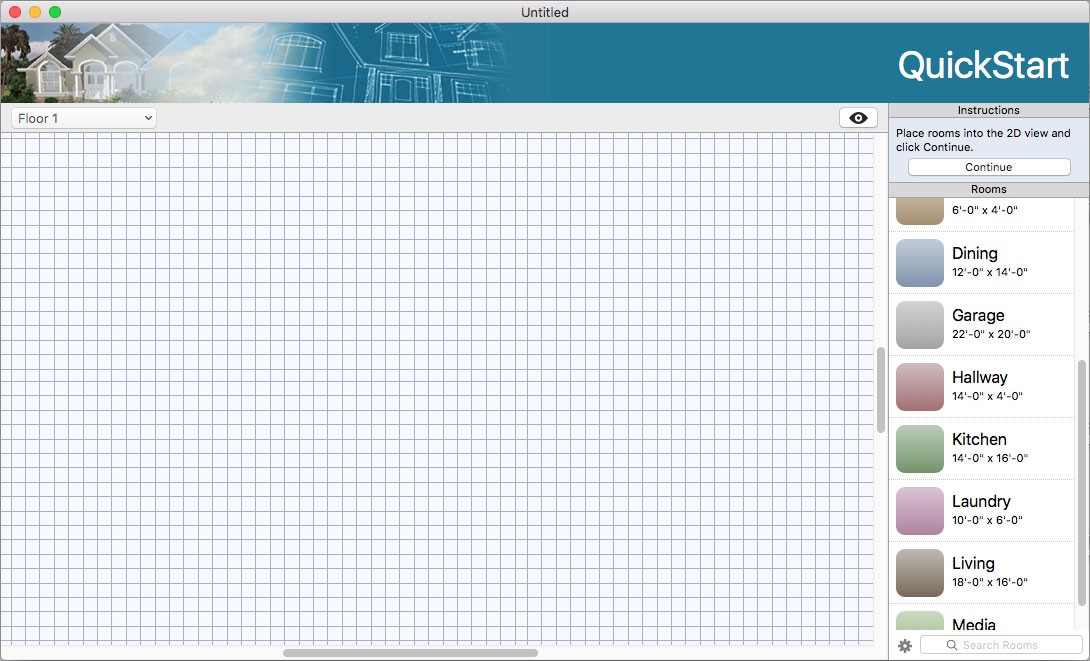Click the QuickStart title text
The width and height of the screenshot is (1090, 661).
point(983,65)
